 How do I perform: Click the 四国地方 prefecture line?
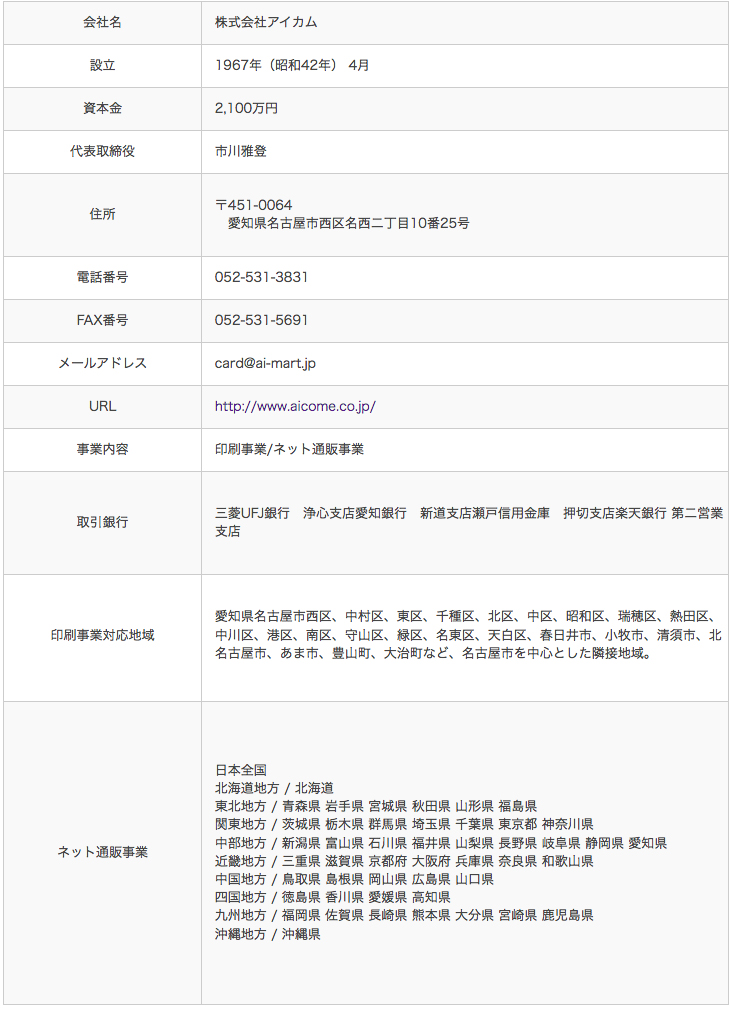(333, 898)
